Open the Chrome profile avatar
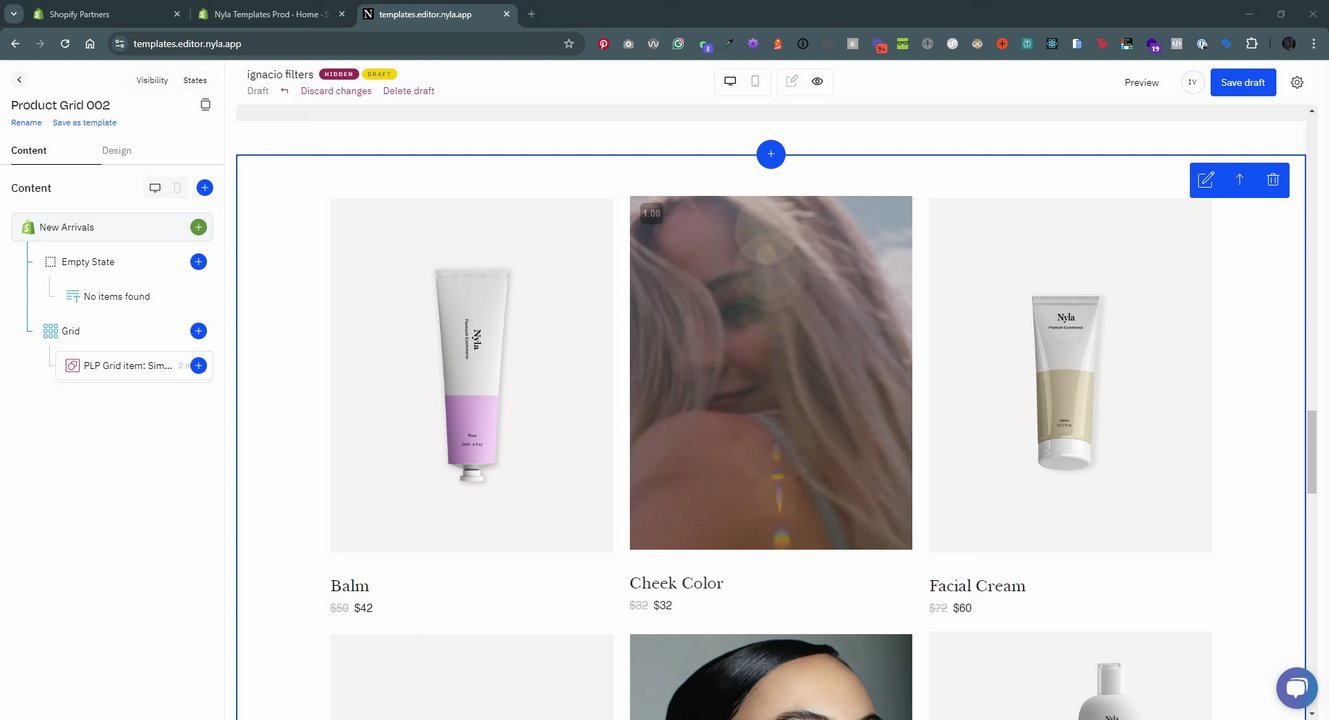The image size is (1329, 720). coord(1288,44)
